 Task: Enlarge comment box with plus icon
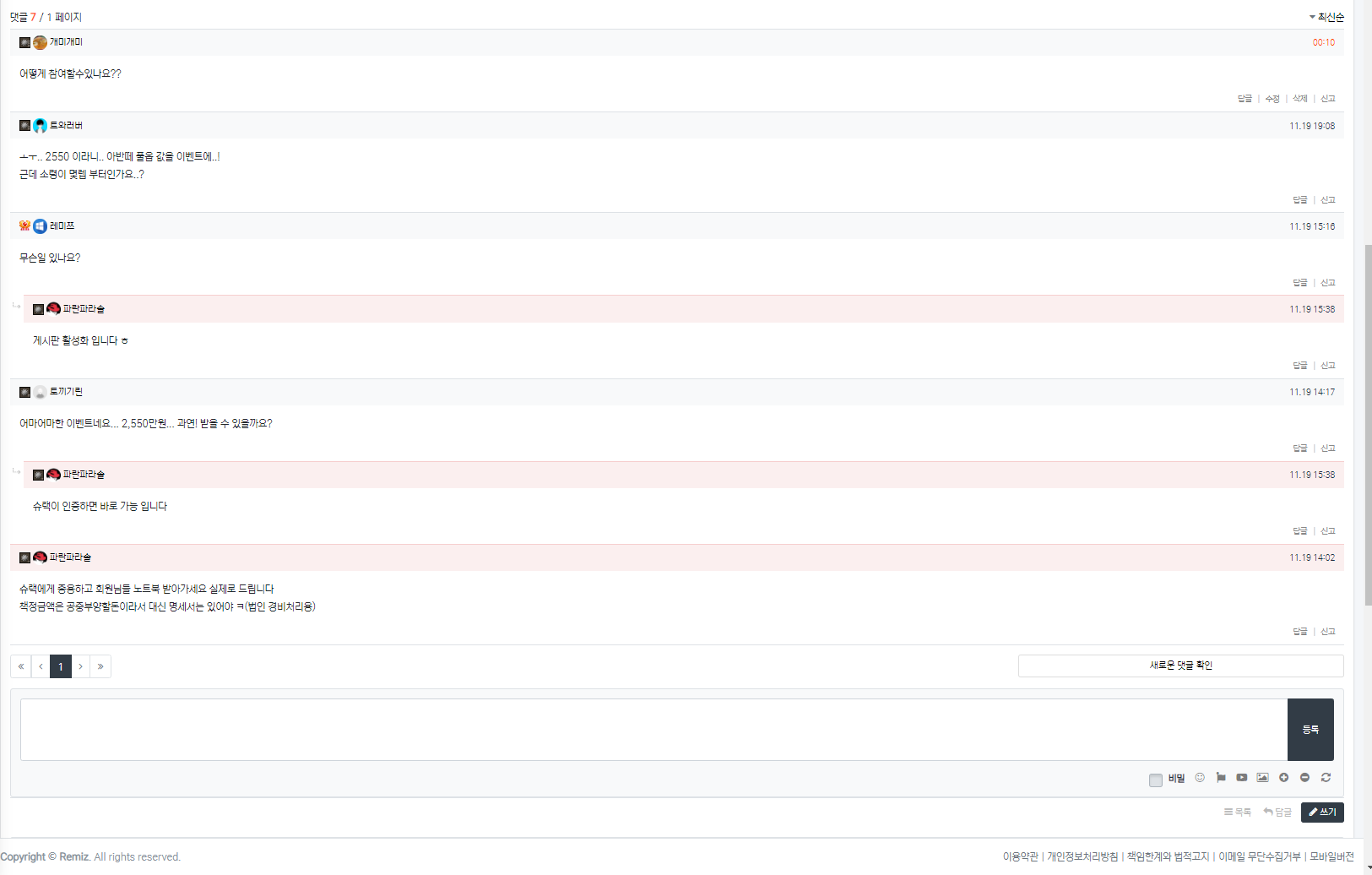click(1283, 778)
